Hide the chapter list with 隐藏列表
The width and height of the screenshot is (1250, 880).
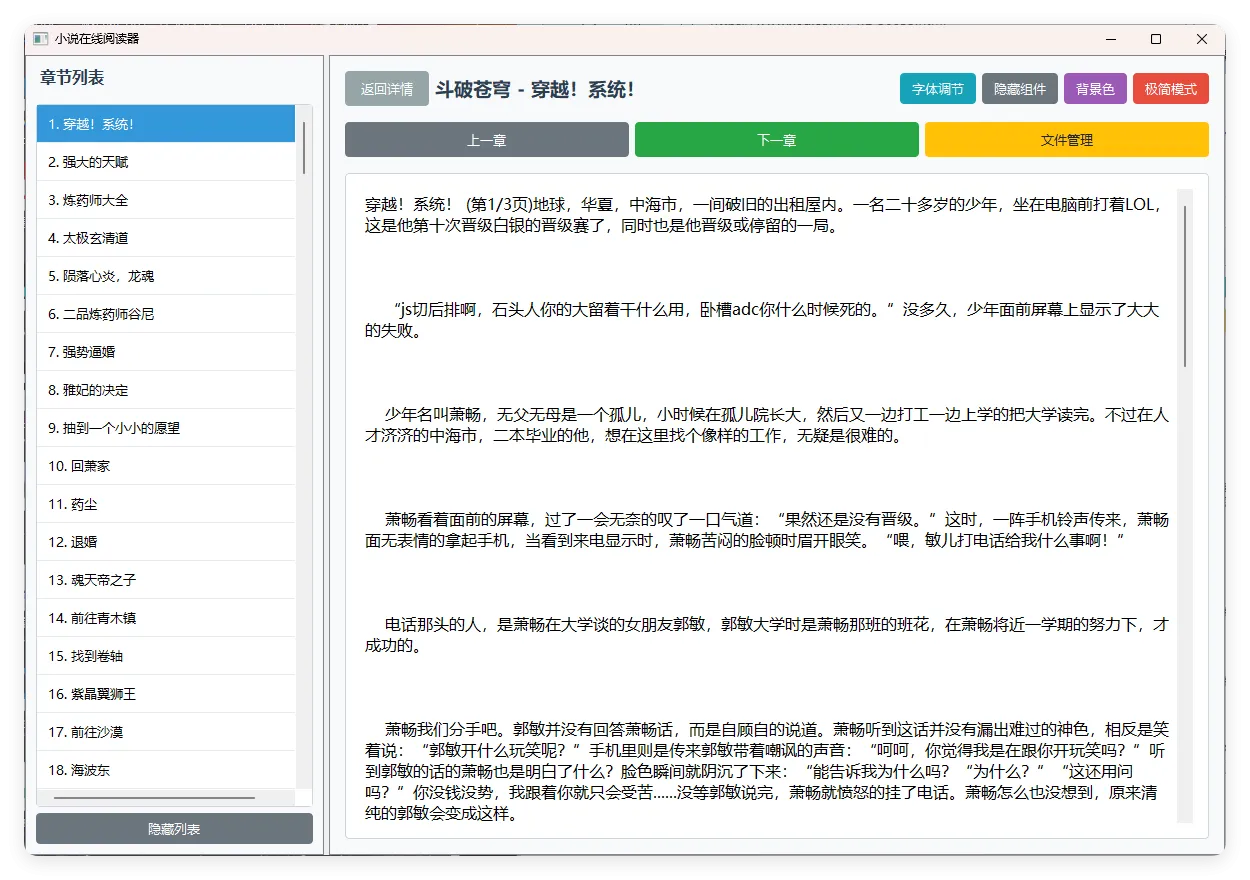(173, 828)
